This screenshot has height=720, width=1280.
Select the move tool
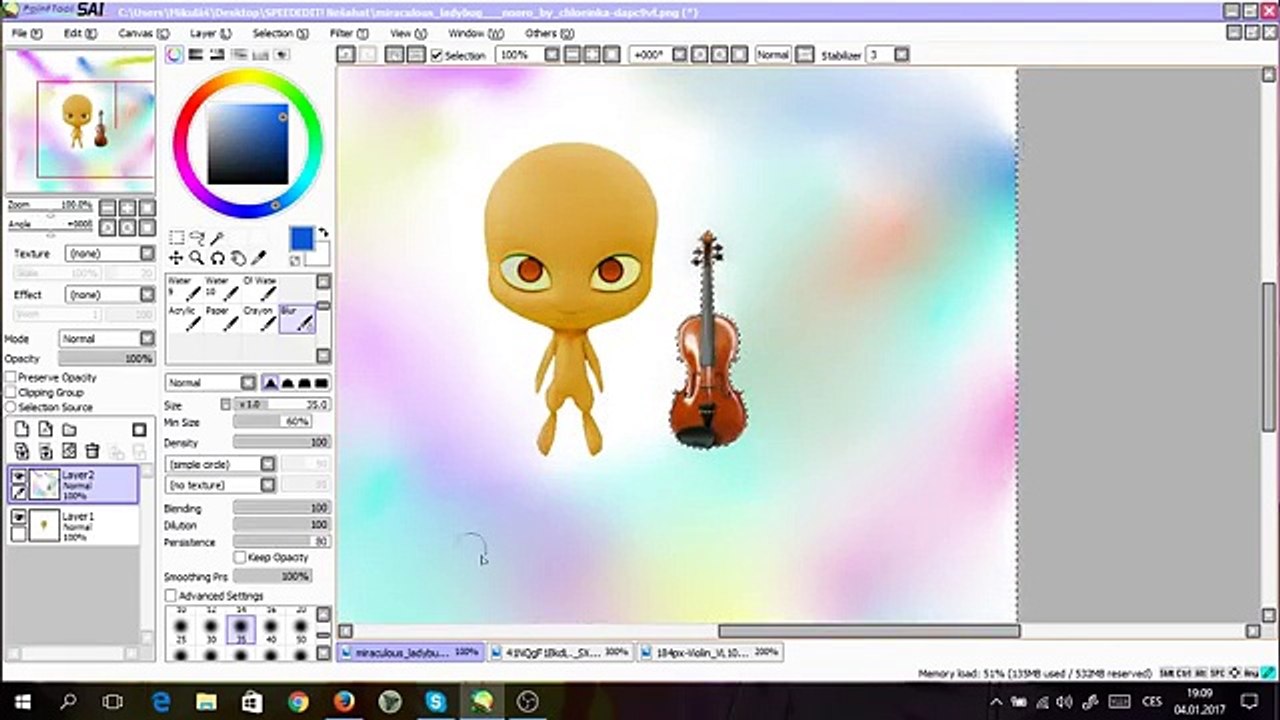tap(176, 258)
